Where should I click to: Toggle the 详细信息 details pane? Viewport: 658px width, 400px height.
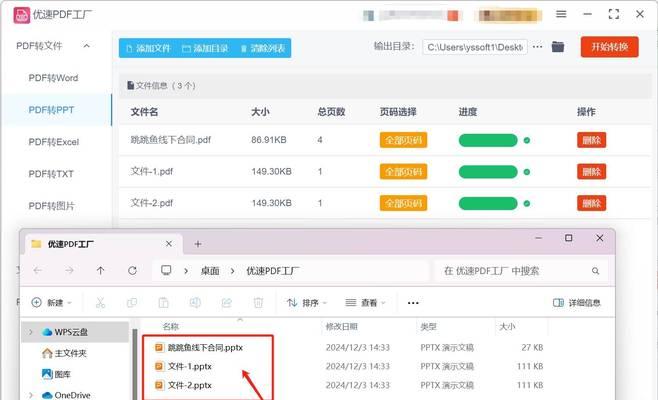(x=577, y=303)
